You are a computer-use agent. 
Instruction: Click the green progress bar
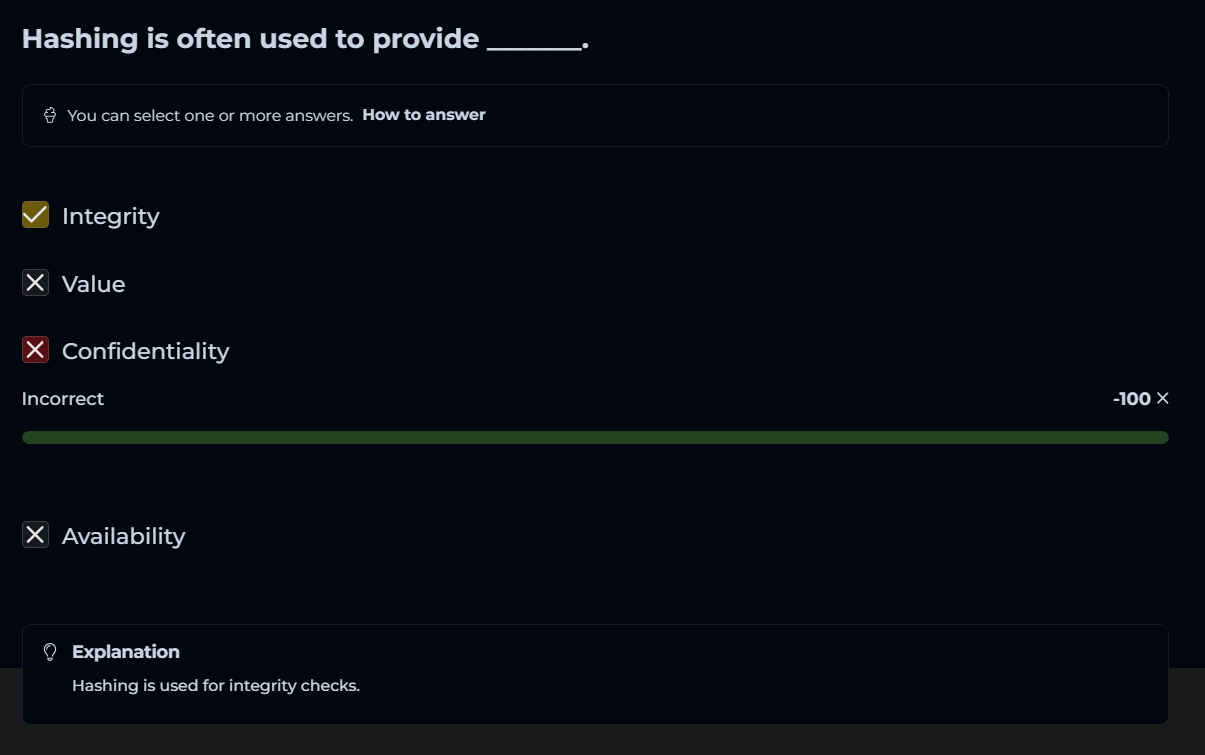595,438
